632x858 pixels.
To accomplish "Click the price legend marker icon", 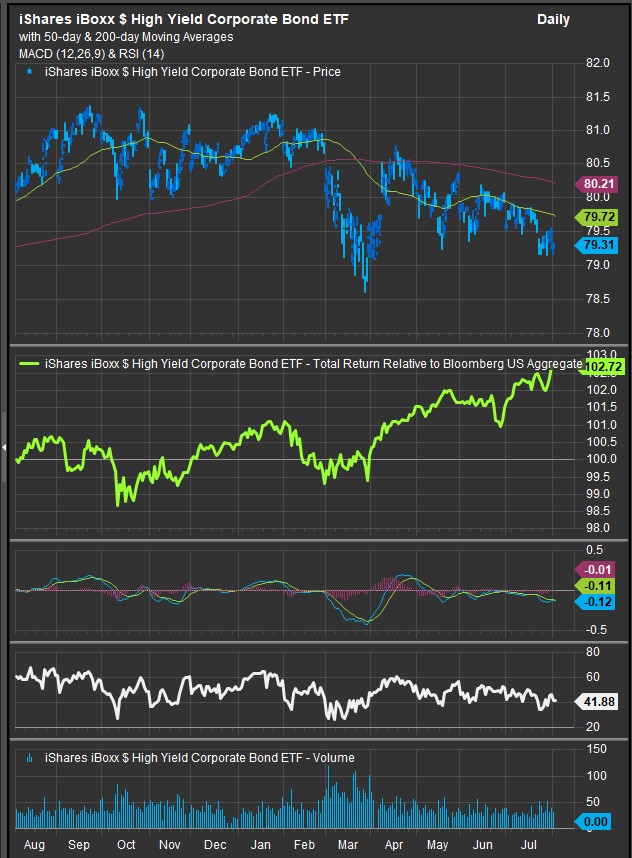I will [30, 71].
